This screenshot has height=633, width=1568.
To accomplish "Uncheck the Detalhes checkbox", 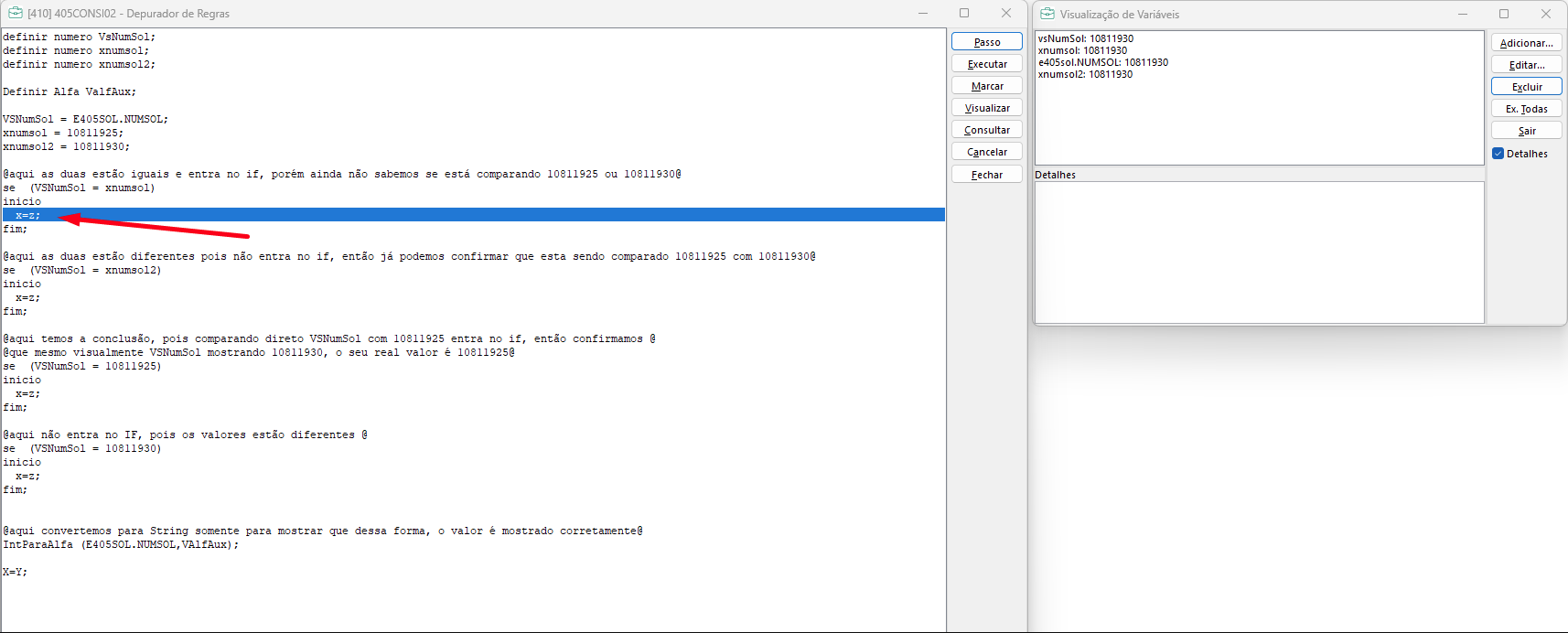I will tap(1498, 154).
